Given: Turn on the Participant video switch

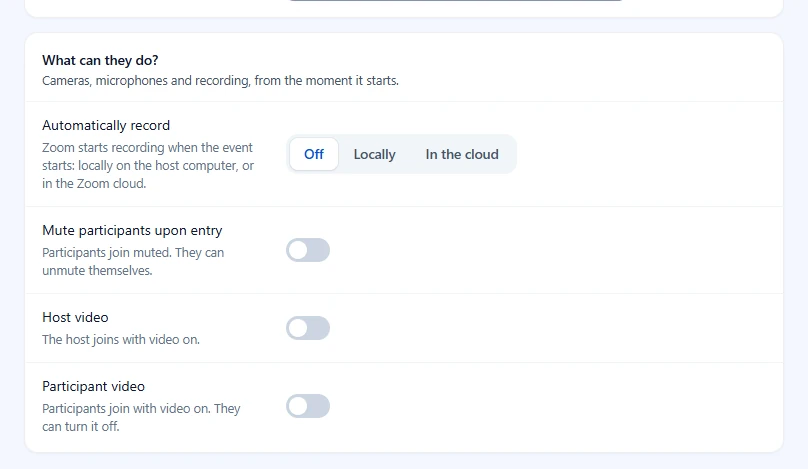Looking at the screenshot, I should [x=308, y=406].
